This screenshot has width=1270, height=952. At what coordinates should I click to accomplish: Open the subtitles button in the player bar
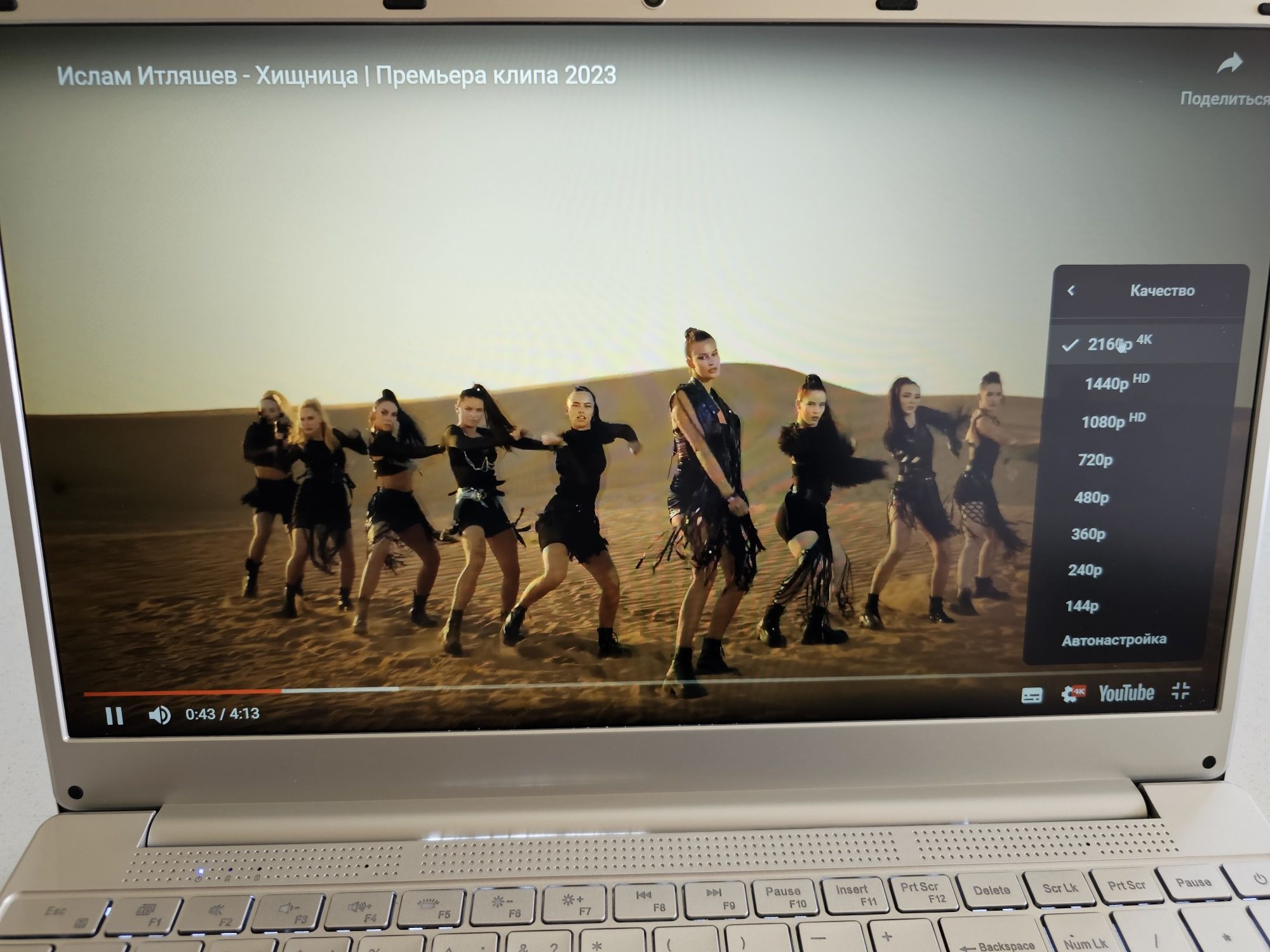pyautogui.click(x=1032, y=696)
